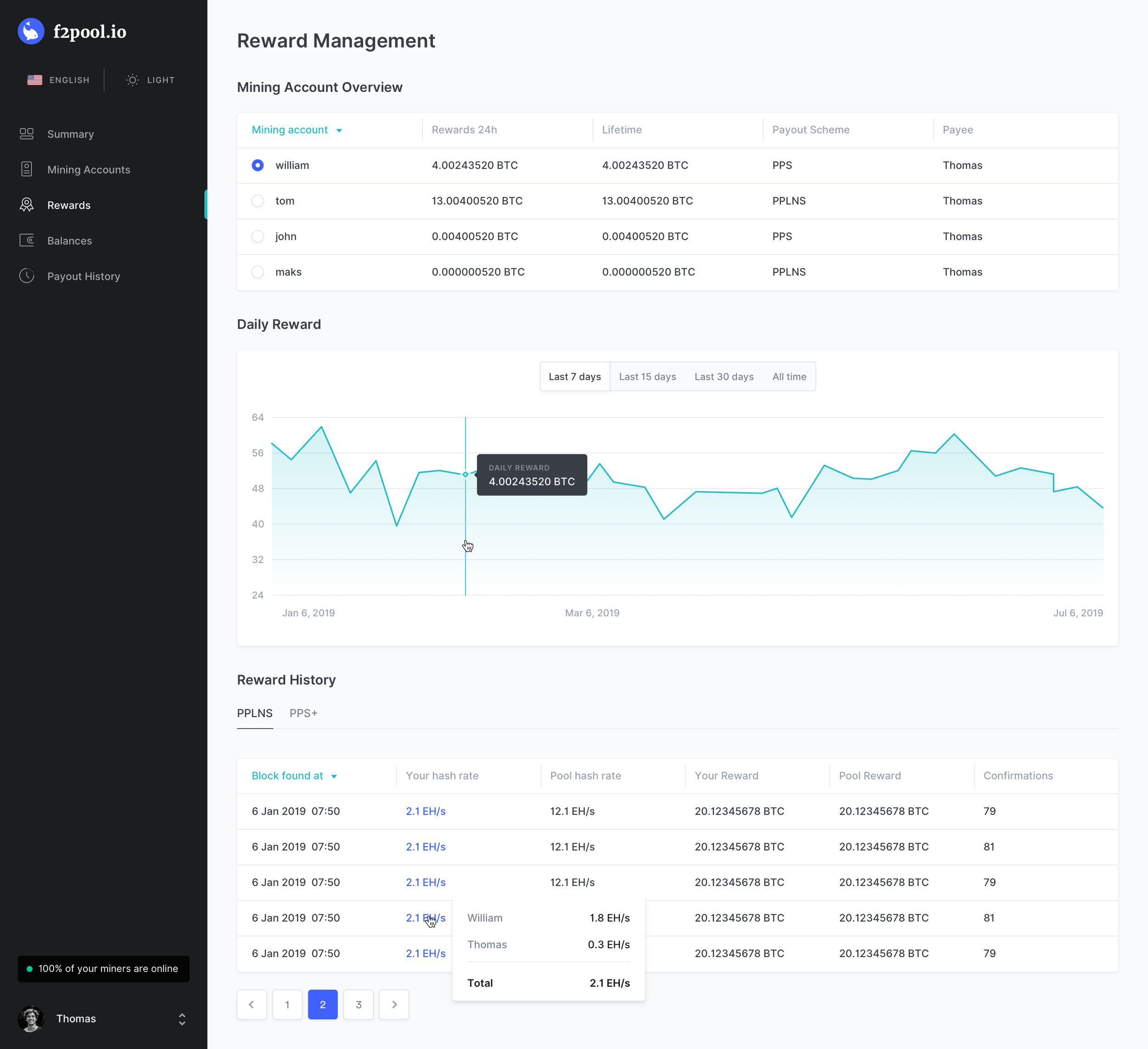Screen dimensions: 1148x1049
Task: Go to page 3 of Reward History
Action: coord(358,1004)
